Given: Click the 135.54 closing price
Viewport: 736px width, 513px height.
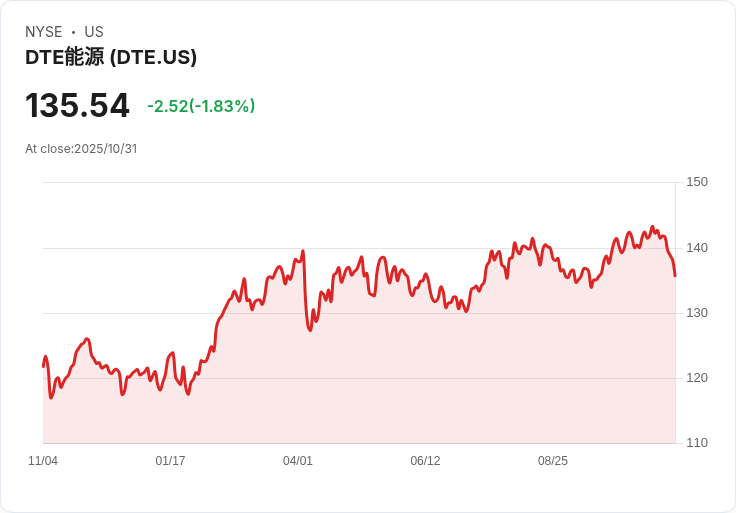Looking at the screenshot, I should 77,106.
